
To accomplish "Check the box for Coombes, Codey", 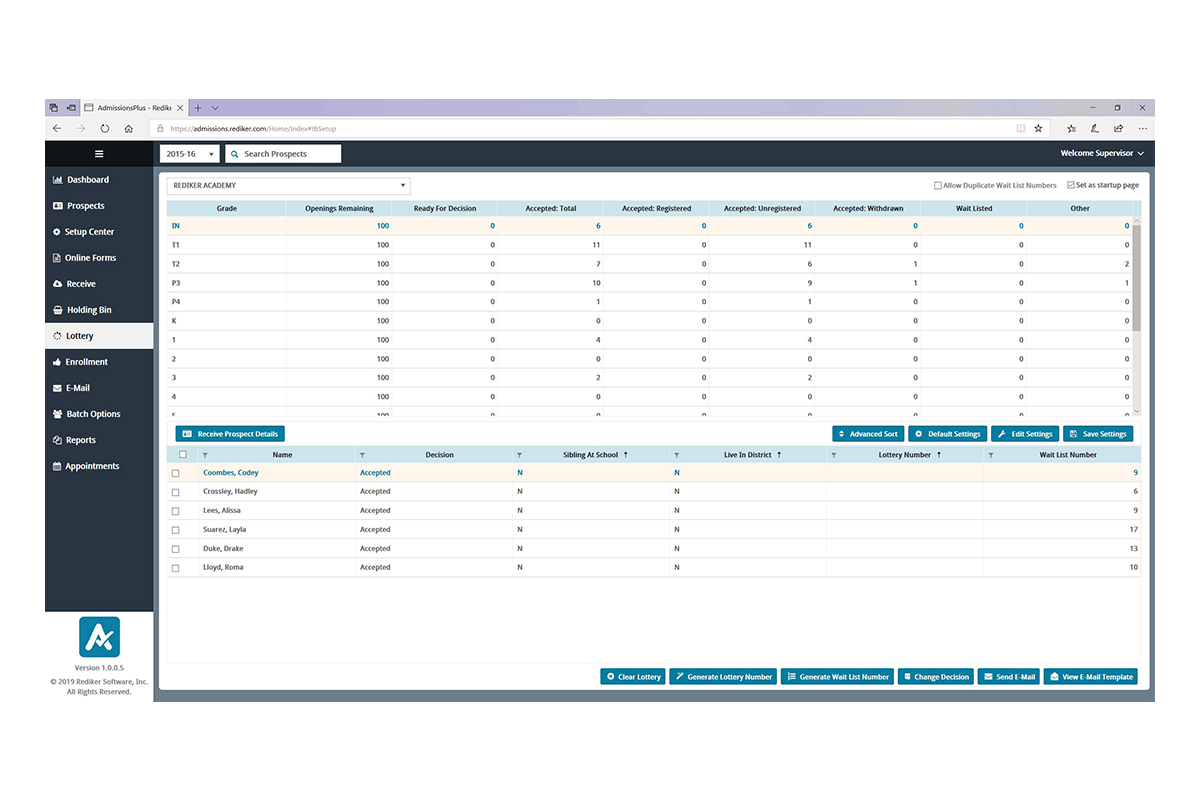I will (x=175, y=473).
